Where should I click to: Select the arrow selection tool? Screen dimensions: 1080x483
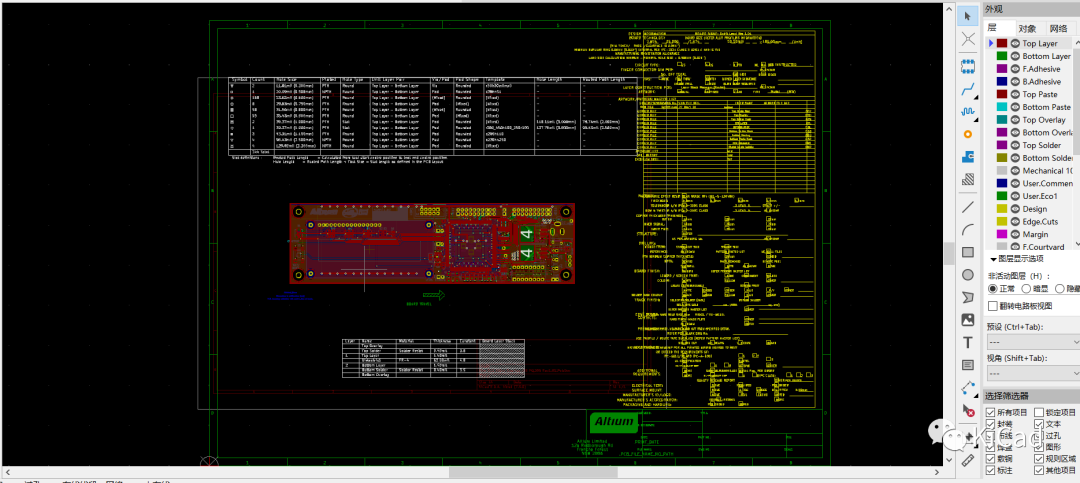pyautogui.click(x=968, y=16)
